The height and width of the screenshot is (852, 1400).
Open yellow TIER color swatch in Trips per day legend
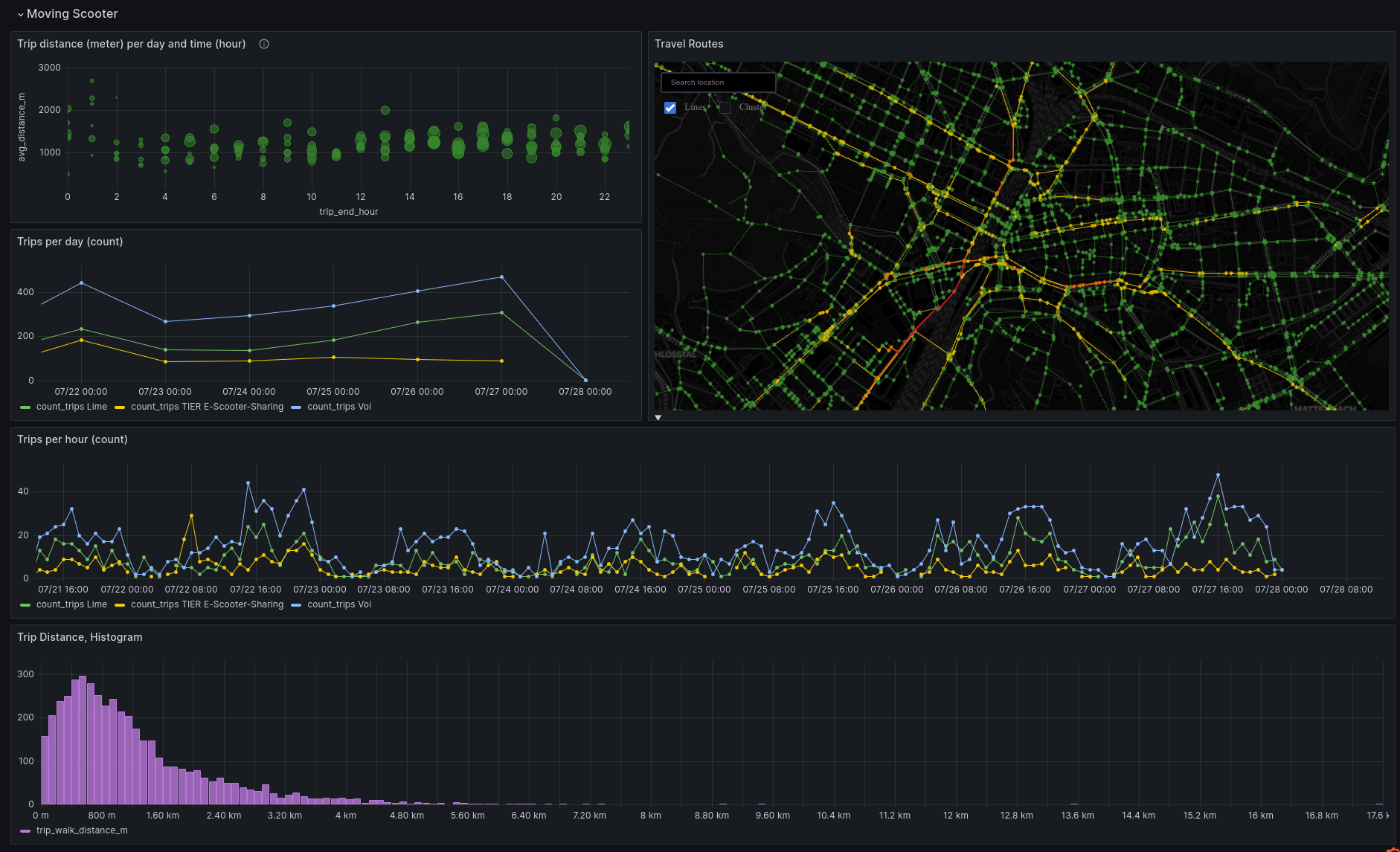tap(120, 407)
